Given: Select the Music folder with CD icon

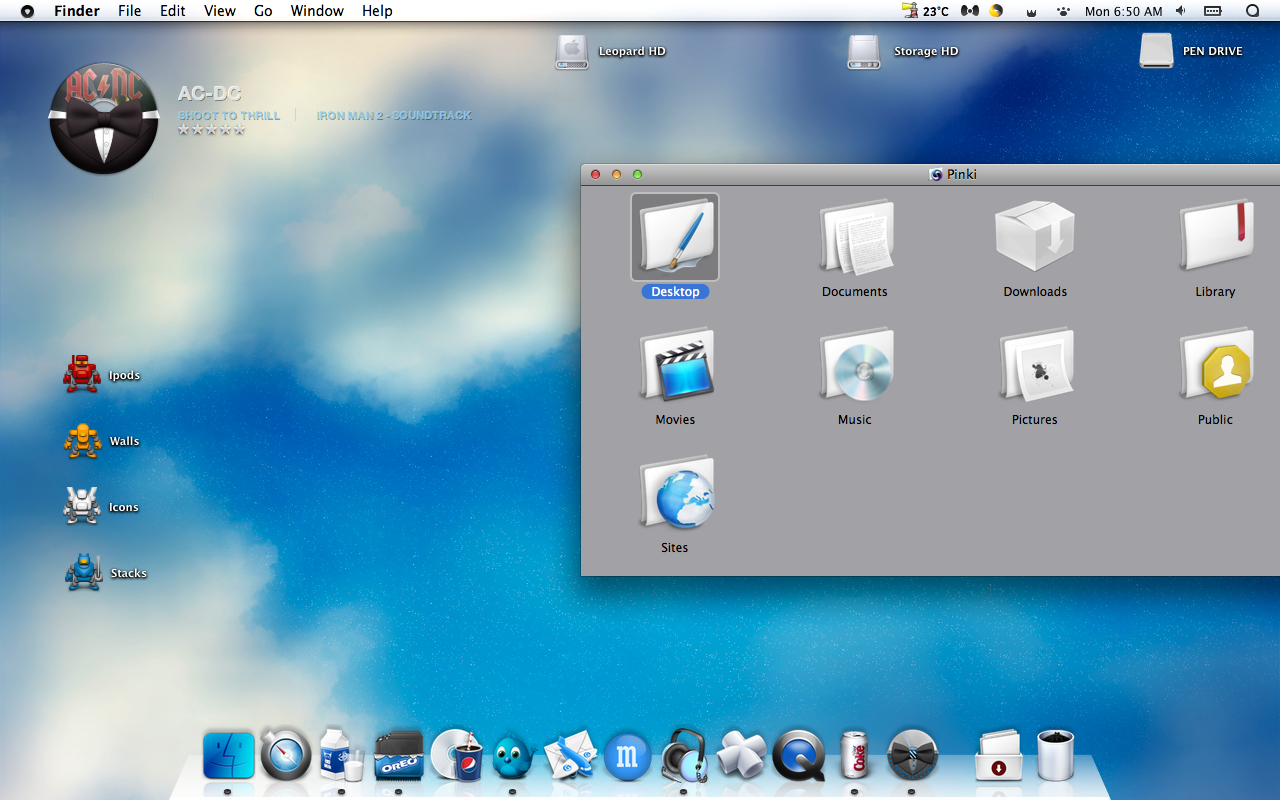Looking at the screenshot, I should (x=855, y=365).
